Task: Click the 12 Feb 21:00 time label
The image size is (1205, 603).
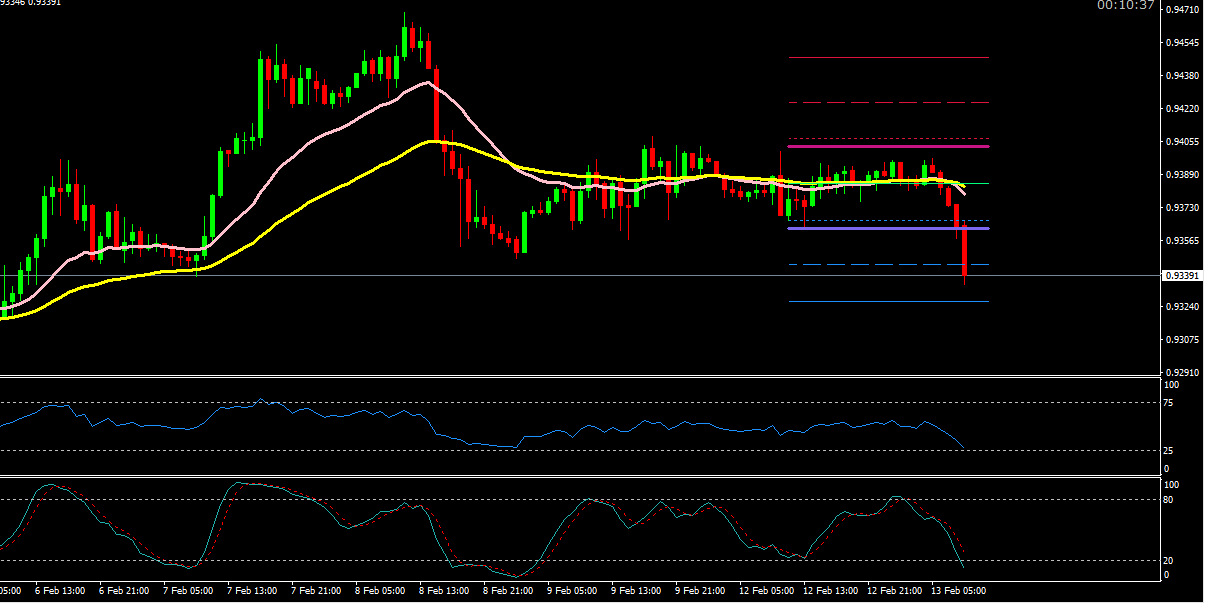Action: point(893,591)
